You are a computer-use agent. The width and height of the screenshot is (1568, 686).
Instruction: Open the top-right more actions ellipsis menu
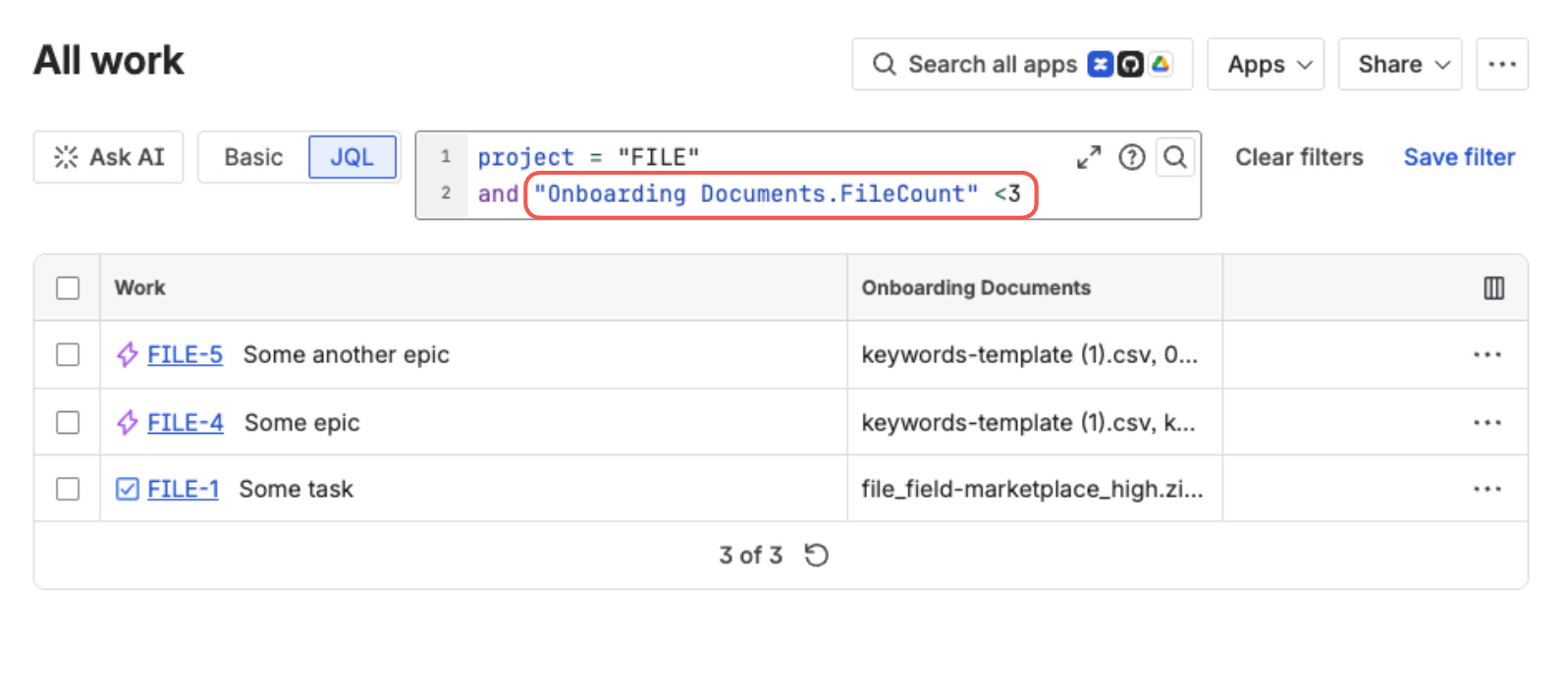(1502, 65)
